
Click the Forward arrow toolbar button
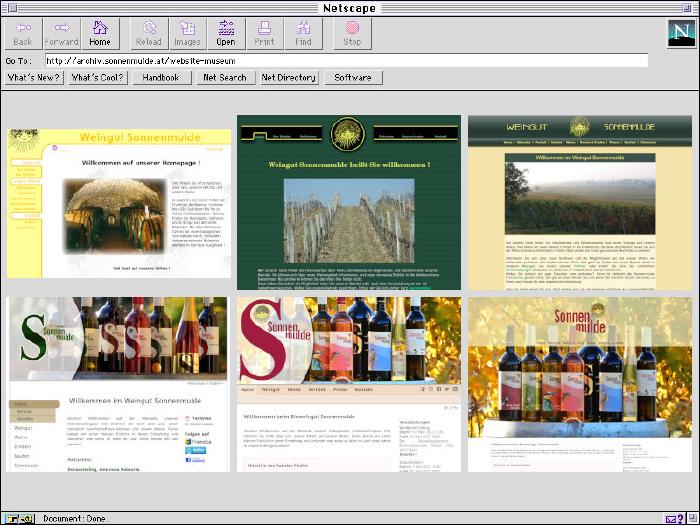pyautogui.click(x=62, y=34)
